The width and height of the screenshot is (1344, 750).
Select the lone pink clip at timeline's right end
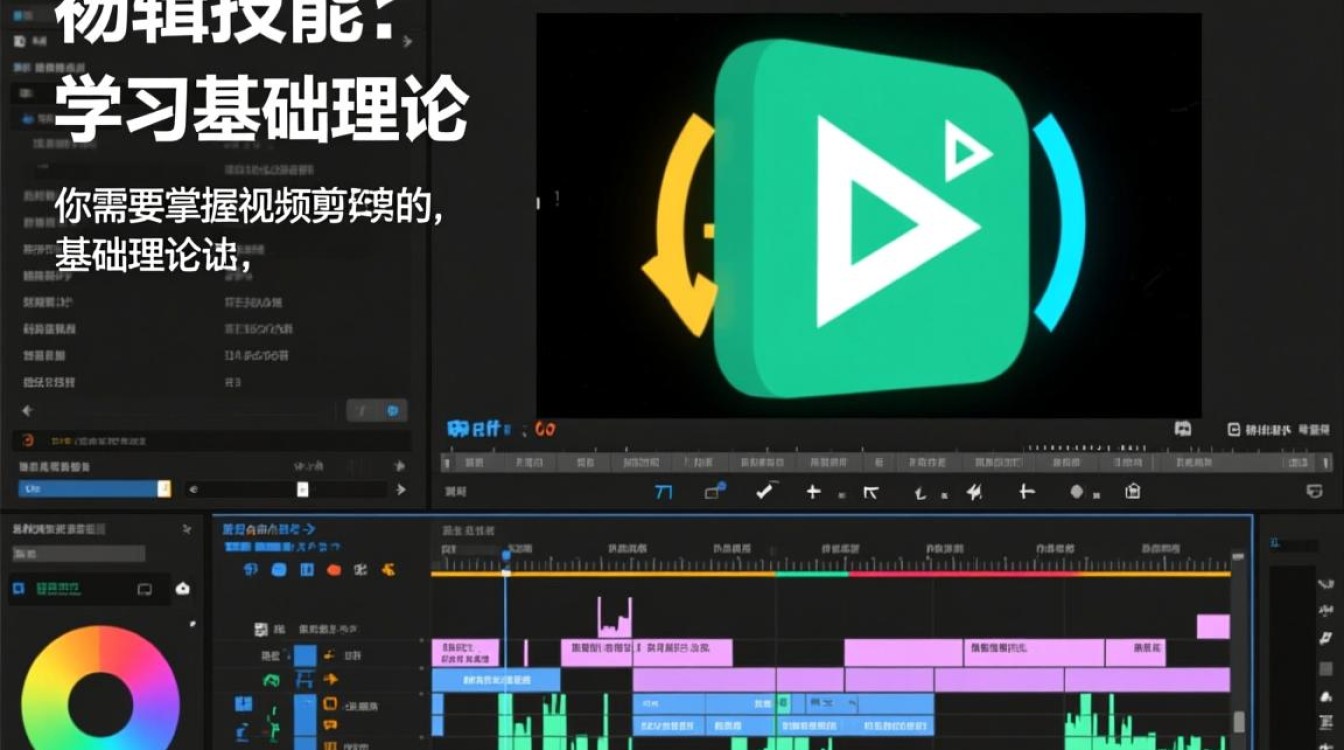pos(1213,627)
